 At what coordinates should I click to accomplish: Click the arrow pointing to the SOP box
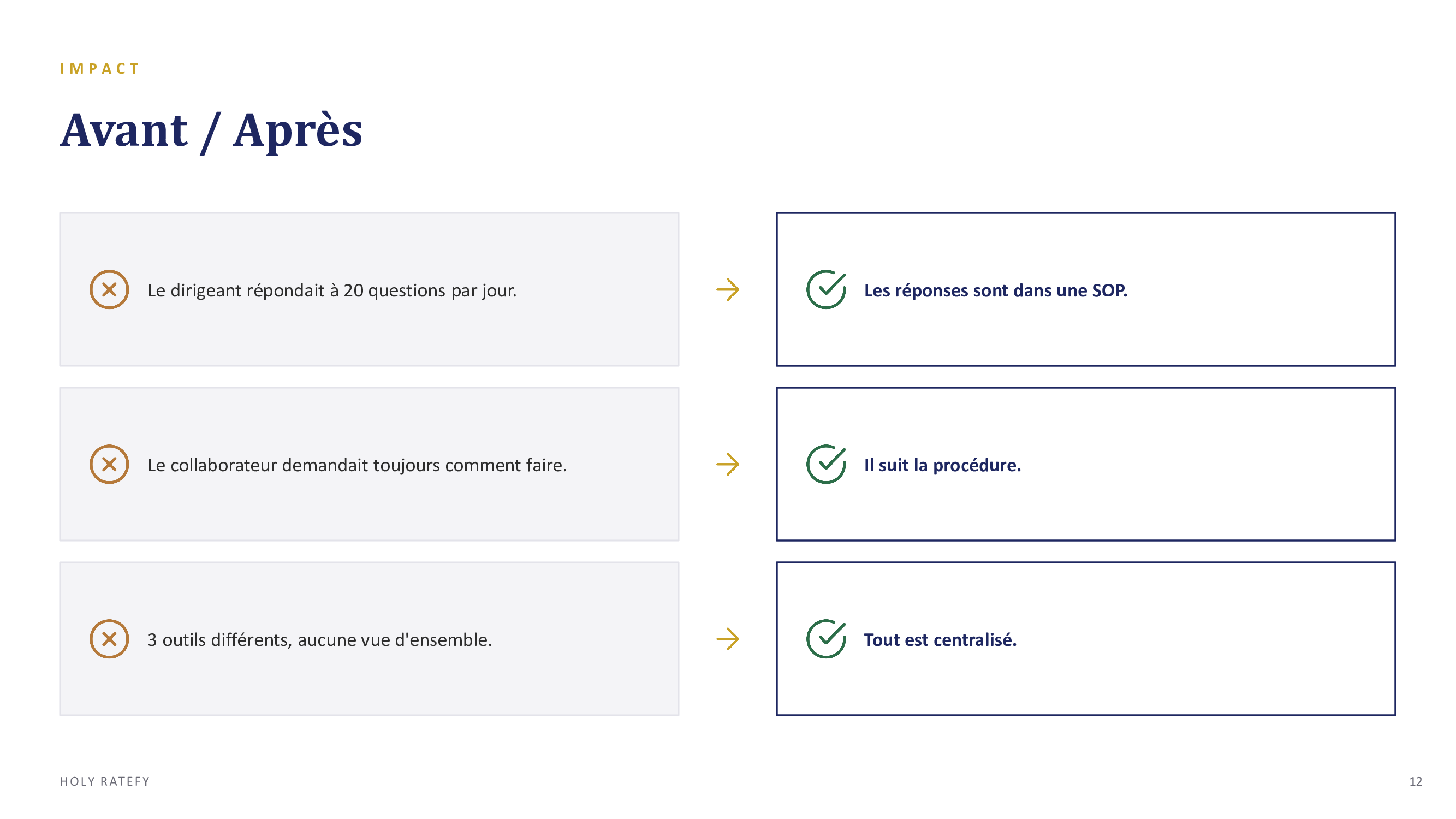click(727, 289)
